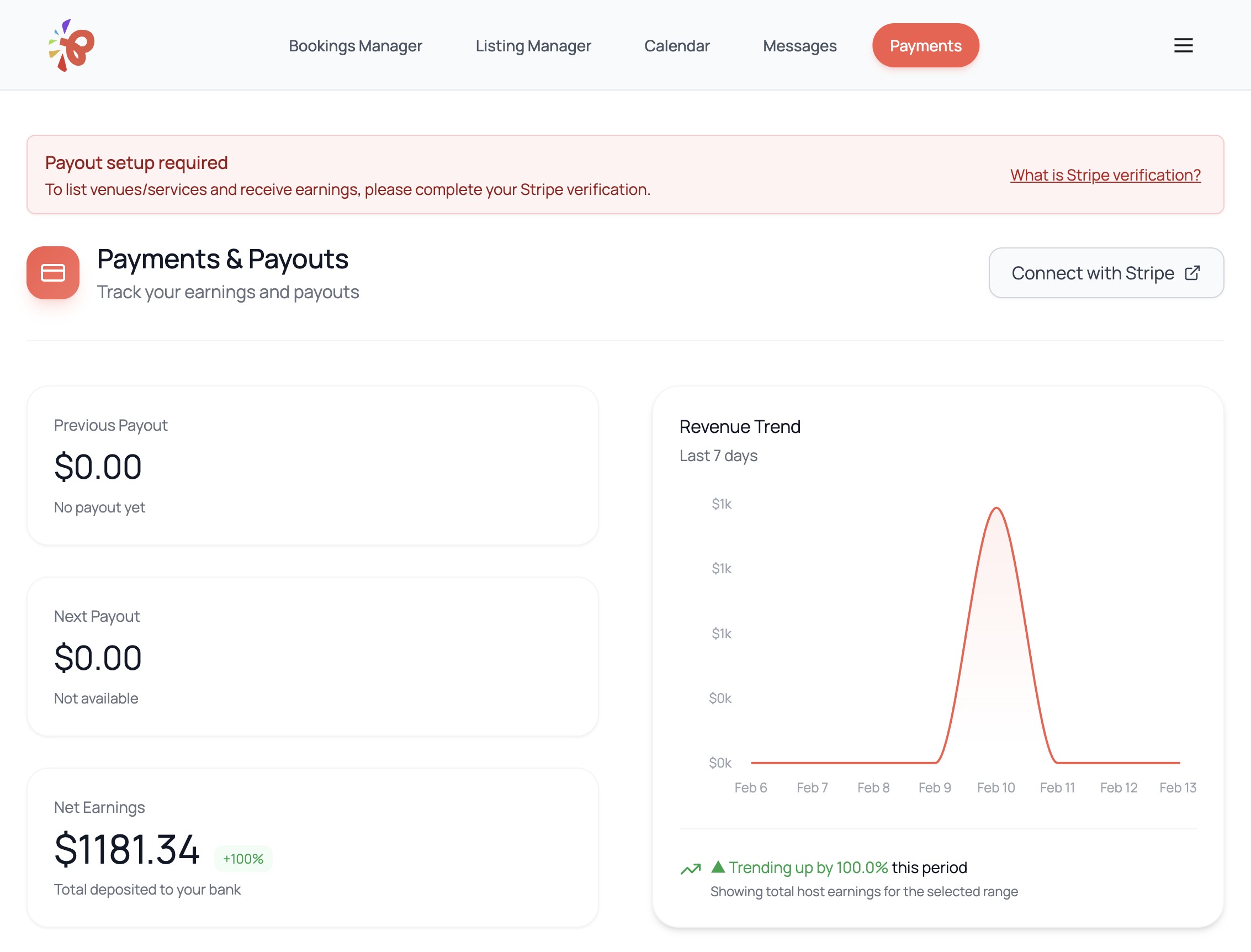Click the +100% earnings badge
This screenshot has height=952, width=1251.
[x=243, y=859]
